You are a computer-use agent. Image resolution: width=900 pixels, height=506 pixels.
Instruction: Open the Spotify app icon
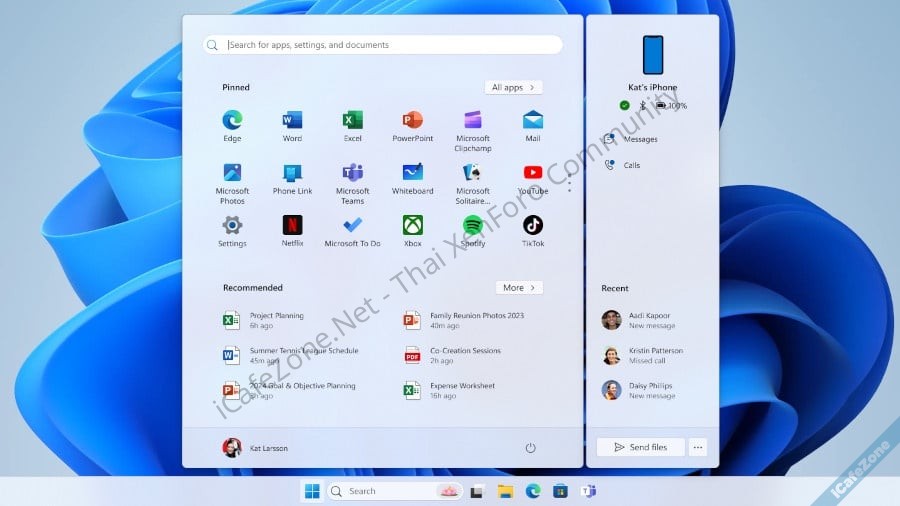473,225
